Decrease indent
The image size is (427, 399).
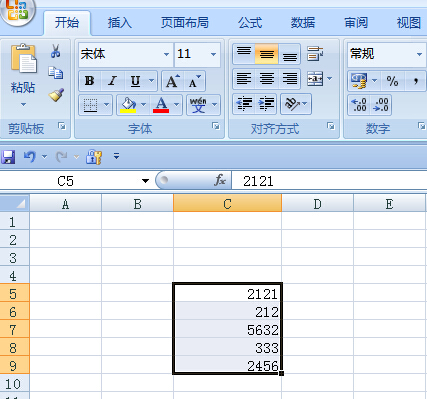[244, 104]
